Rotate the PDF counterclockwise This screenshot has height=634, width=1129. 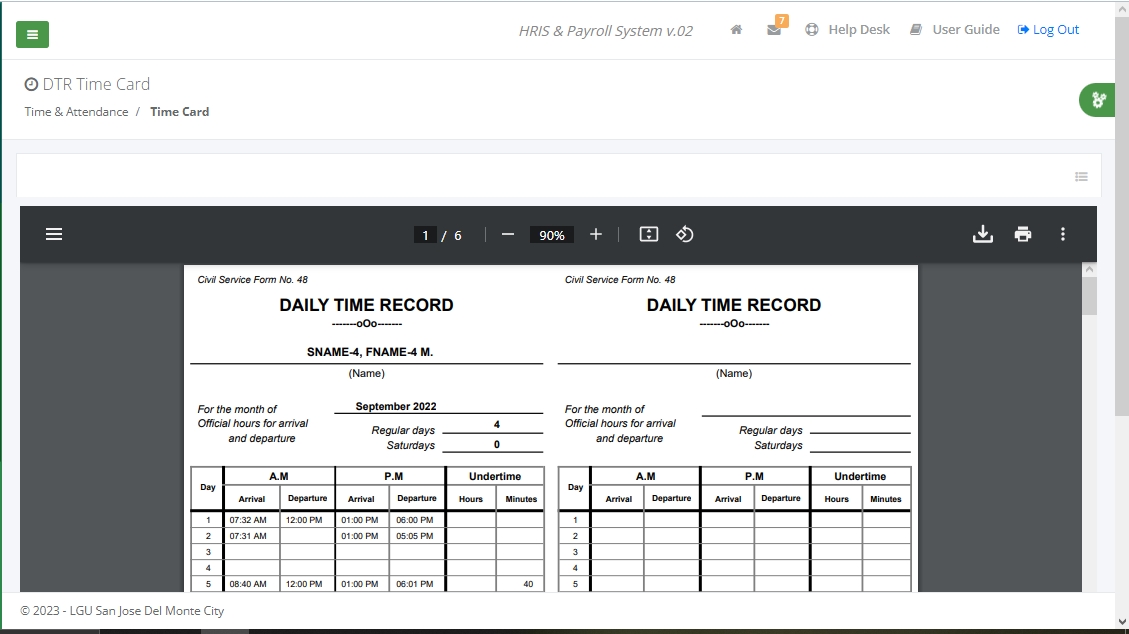(684, 235)
